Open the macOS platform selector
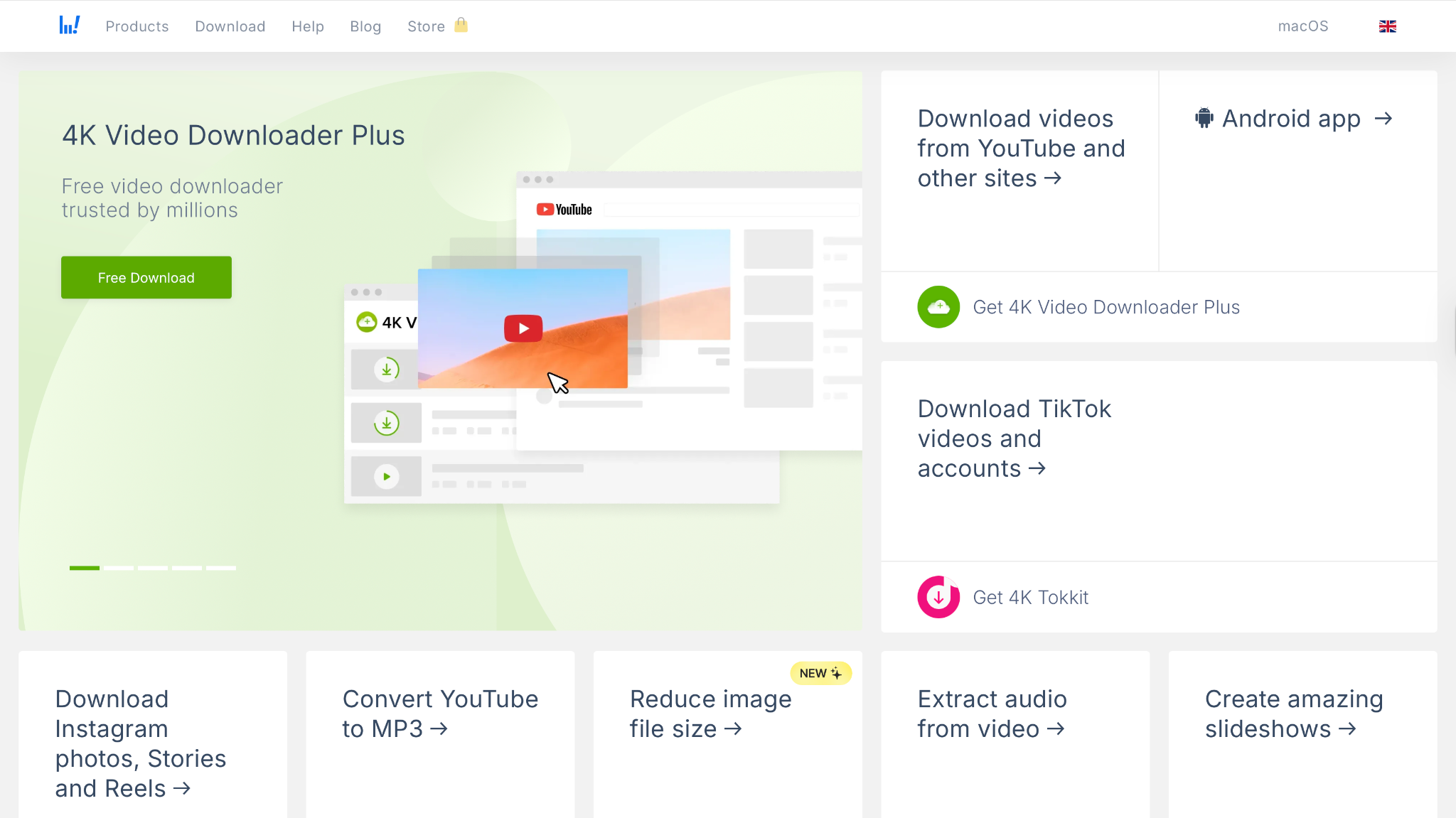This screenshot has width=1456, height=818. [x=1304, y=26]
